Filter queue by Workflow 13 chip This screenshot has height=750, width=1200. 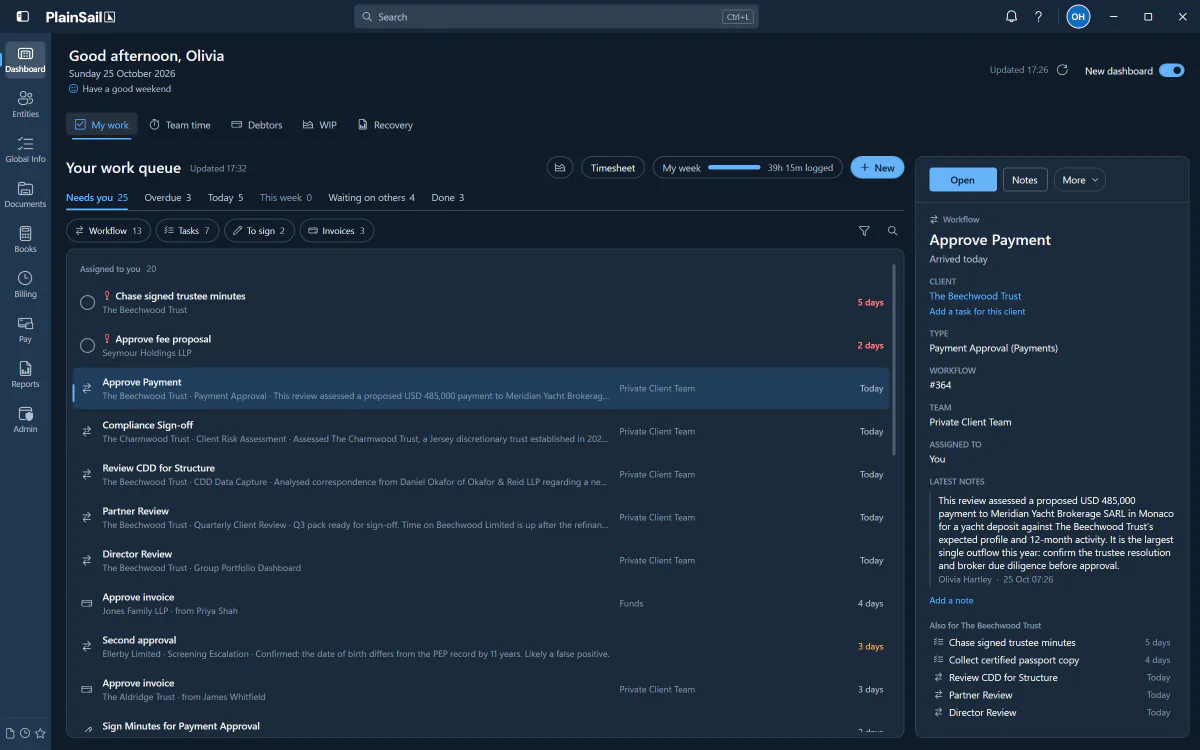click(109, 231)
